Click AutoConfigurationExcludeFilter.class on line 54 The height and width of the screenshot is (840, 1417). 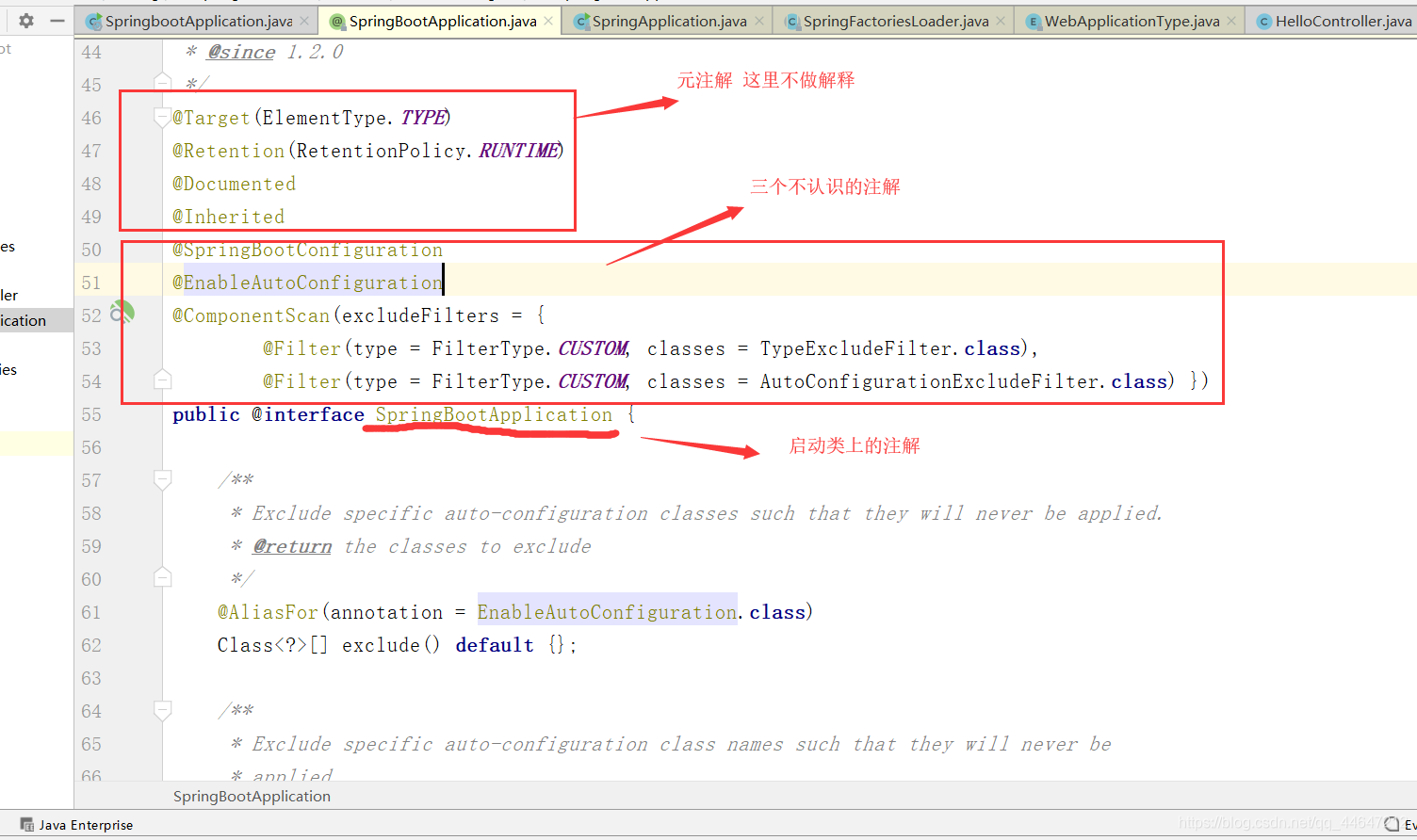point(964,381)
